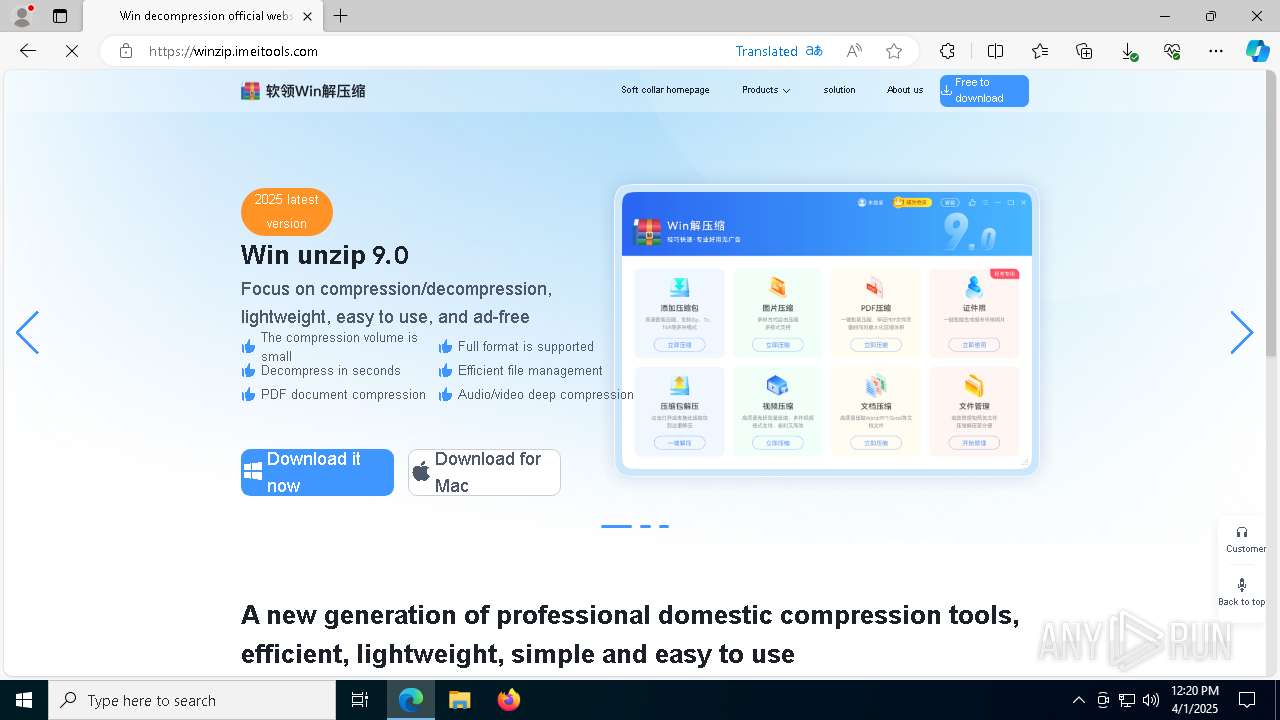Click the Free to download button
This screenshot has width=1280, height=720.
tap(984, 91)
